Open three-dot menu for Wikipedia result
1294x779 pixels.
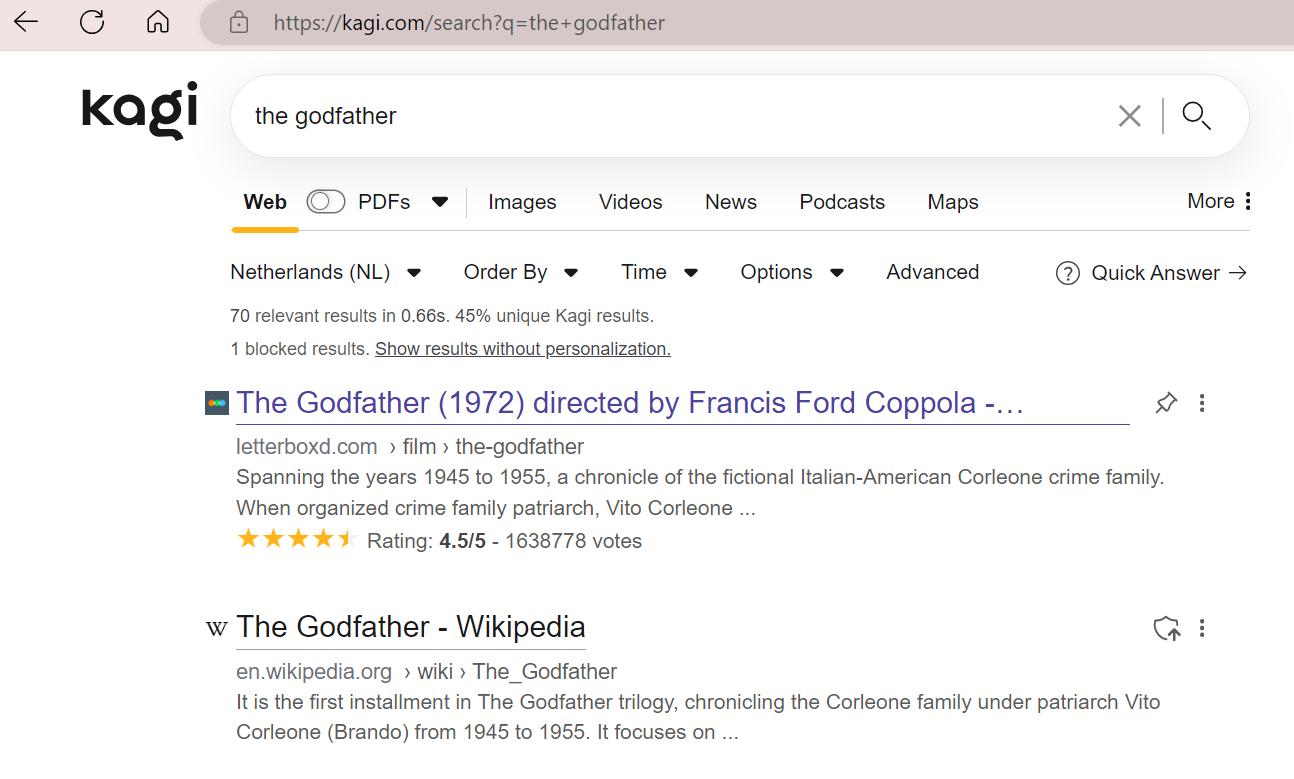click(1202, 628)
